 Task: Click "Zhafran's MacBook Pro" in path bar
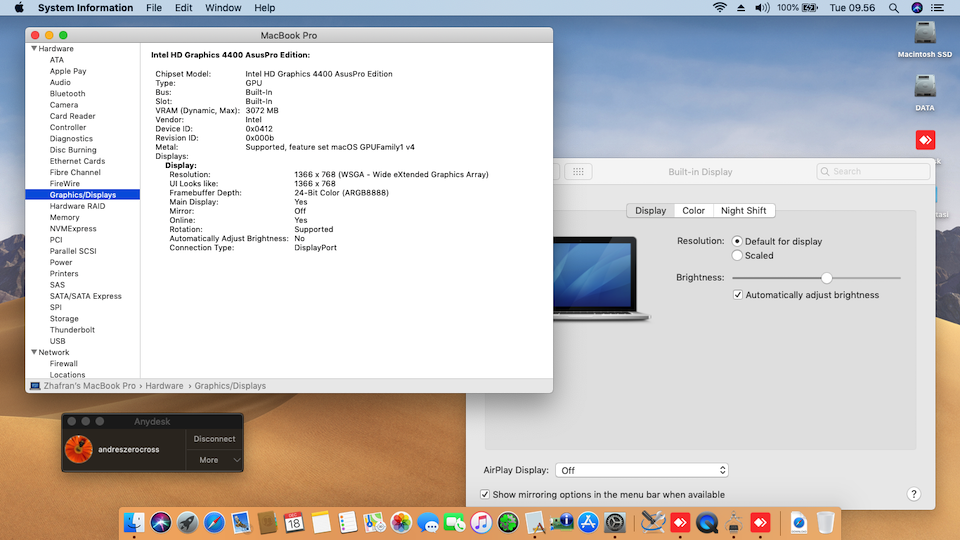coord(89,386)
